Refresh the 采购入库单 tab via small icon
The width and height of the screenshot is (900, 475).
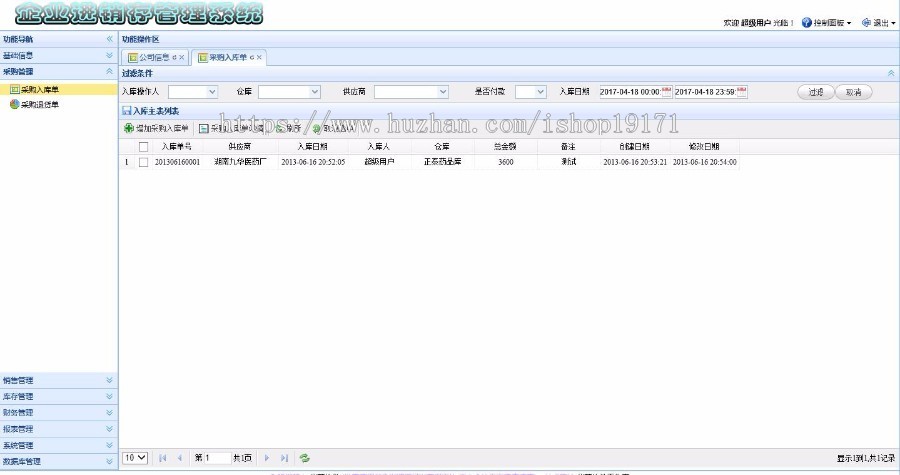251,57
